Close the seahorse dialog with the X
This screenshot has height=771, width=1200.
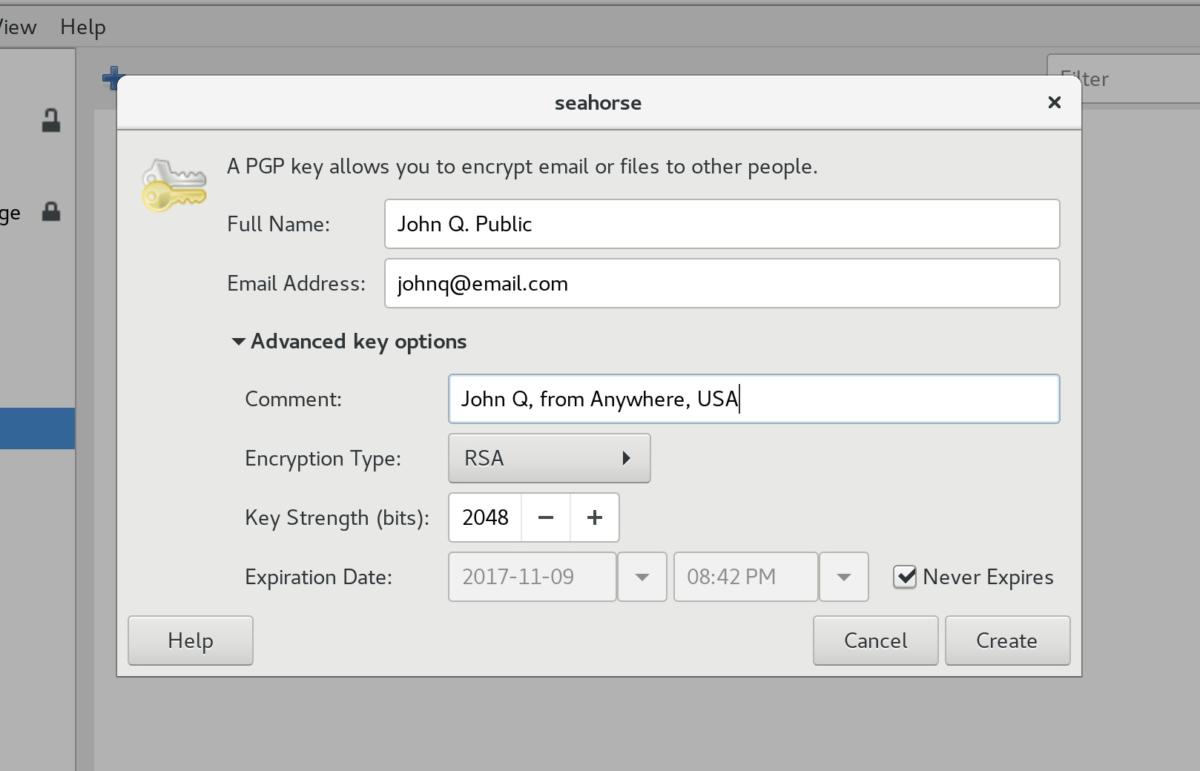(x=1054, y=102)
